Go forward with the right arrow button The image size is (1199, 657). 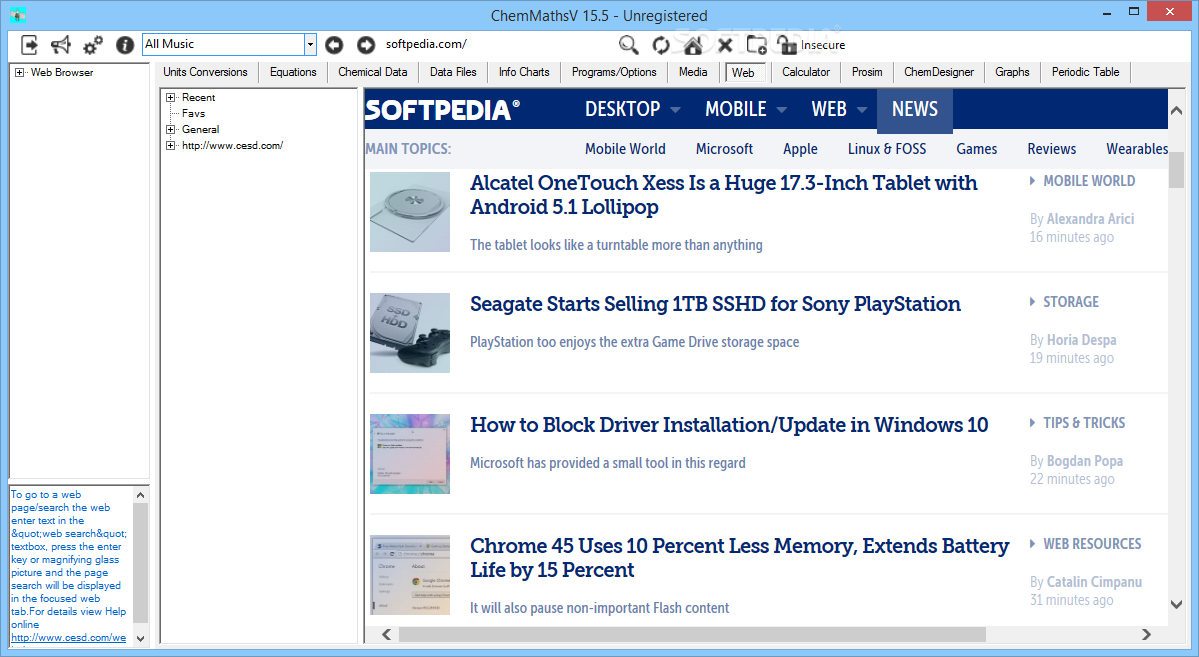tap(366, 45)
